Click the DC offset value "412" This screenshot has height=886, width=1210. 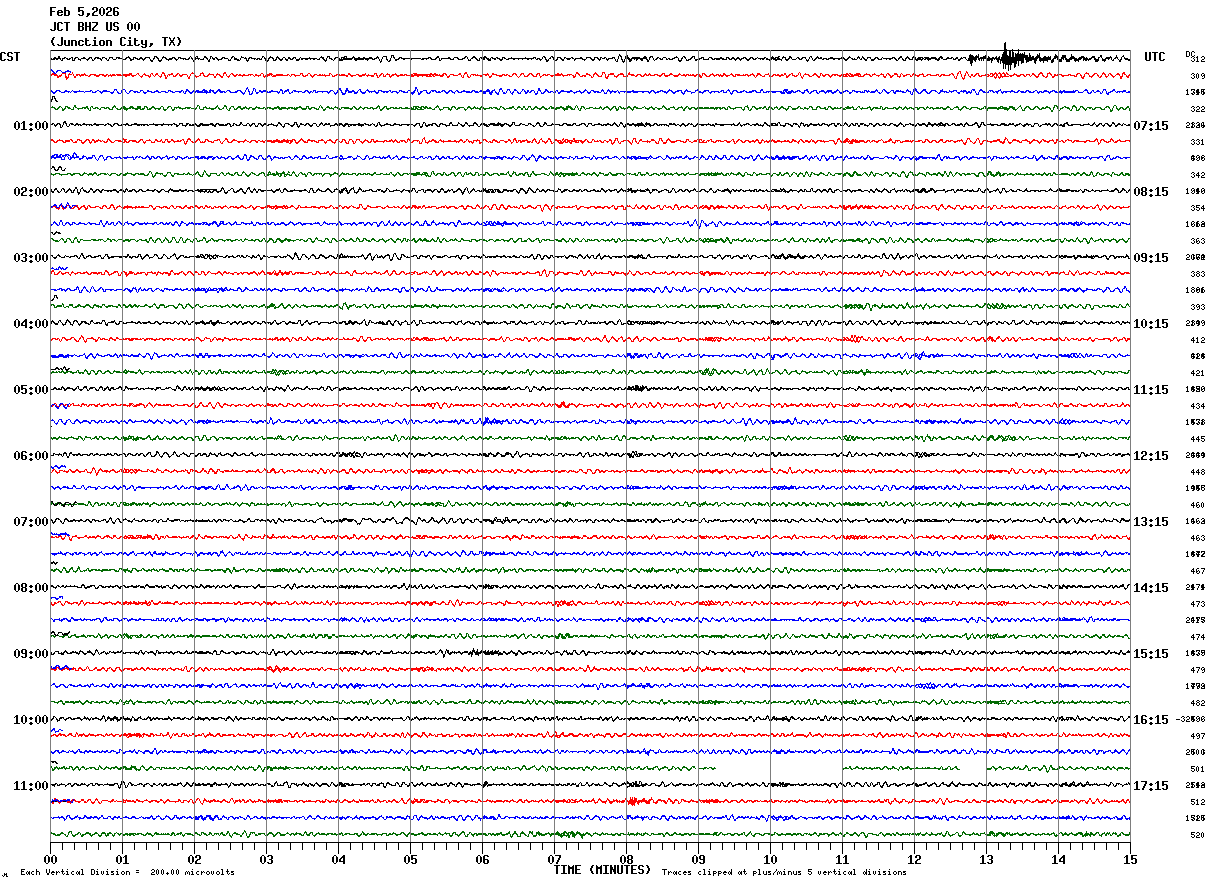click(x=1197, y=340)
